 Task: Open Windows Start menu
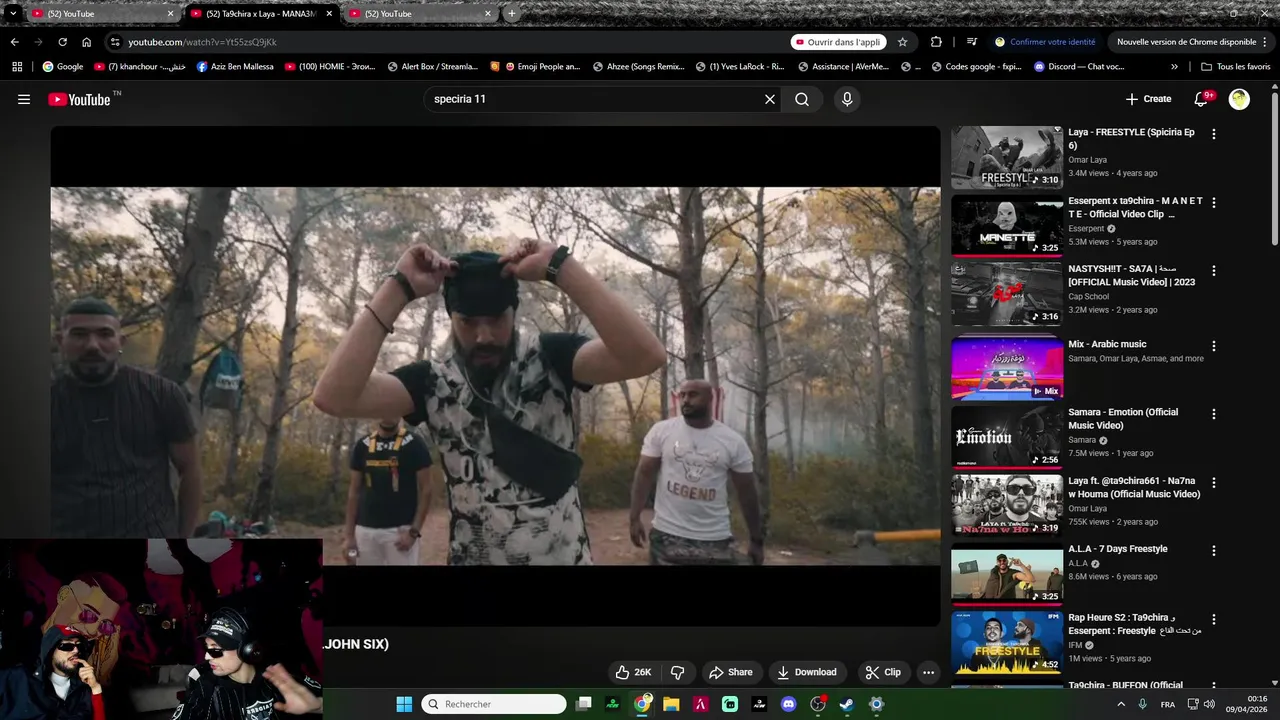point(404,704)
